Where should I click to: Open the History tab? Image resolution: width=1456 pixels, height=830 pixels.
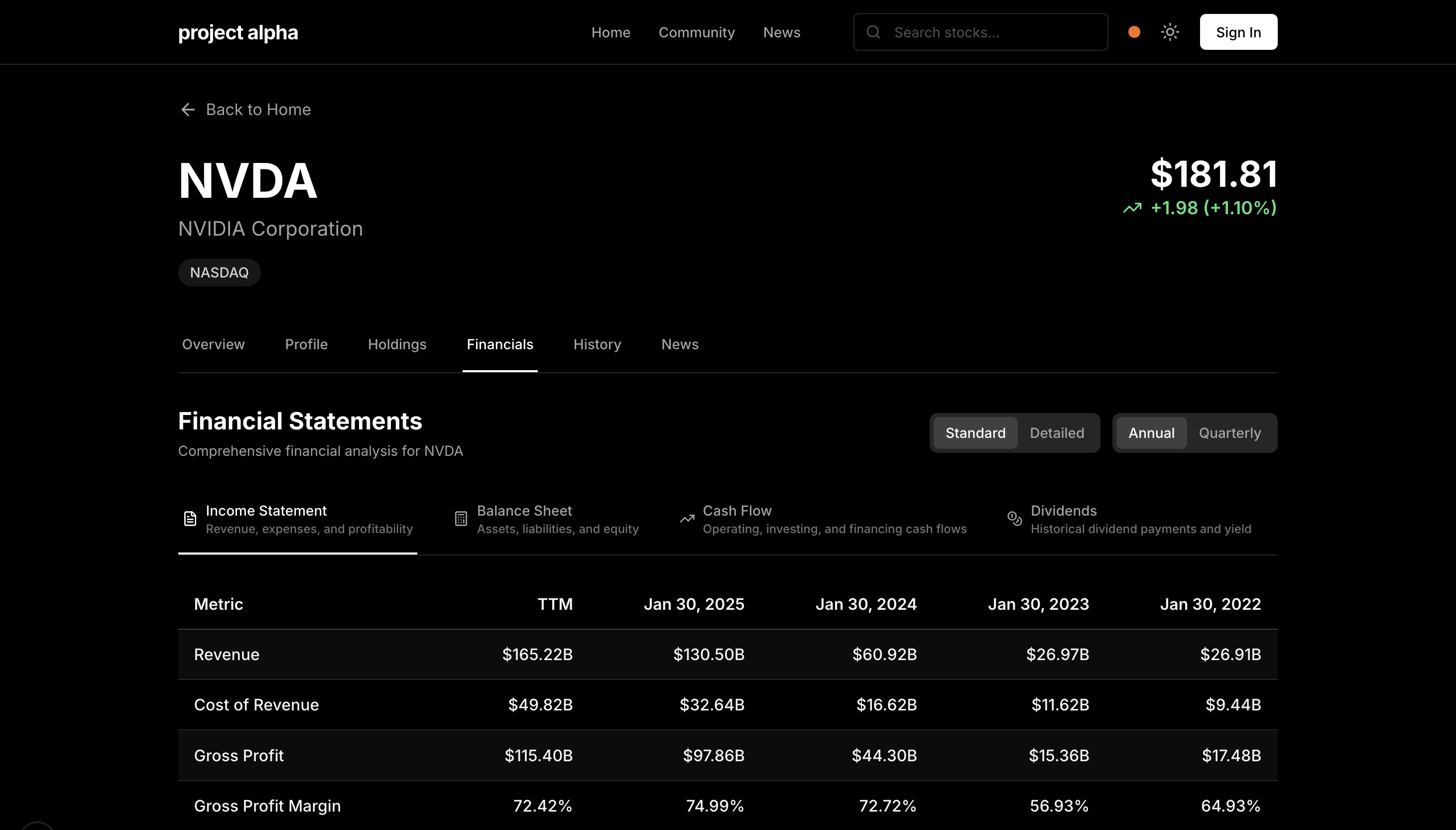click(597, 344)
